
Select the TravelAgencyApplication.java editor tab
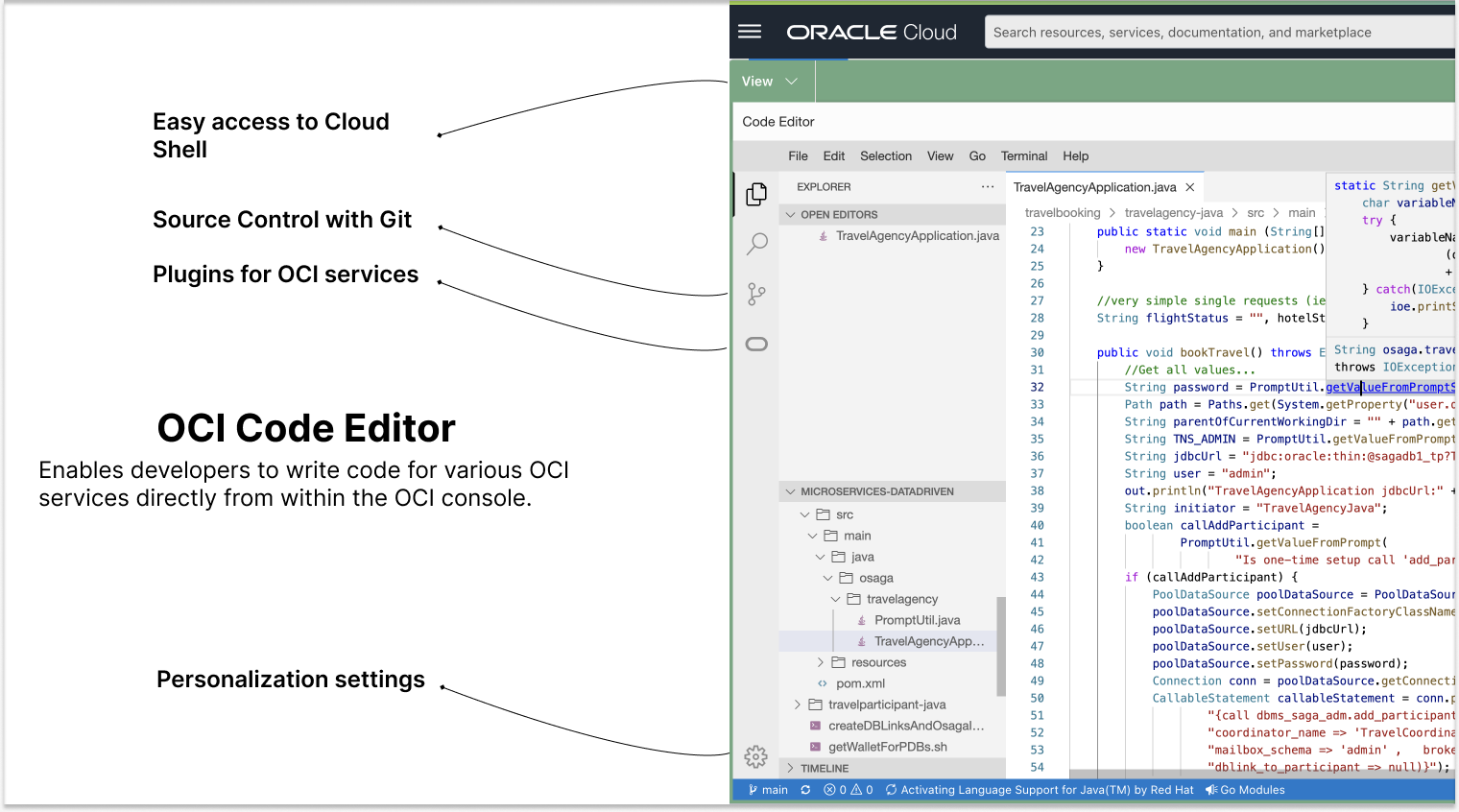point(1094,186)
